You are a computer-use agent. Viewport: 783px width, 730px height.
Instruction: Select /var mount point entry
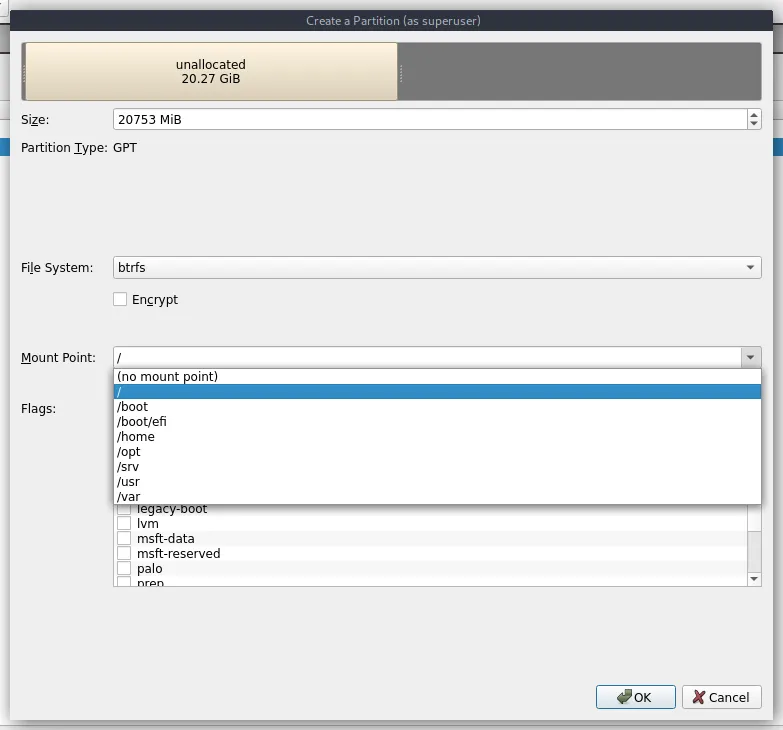coord(437,496)
